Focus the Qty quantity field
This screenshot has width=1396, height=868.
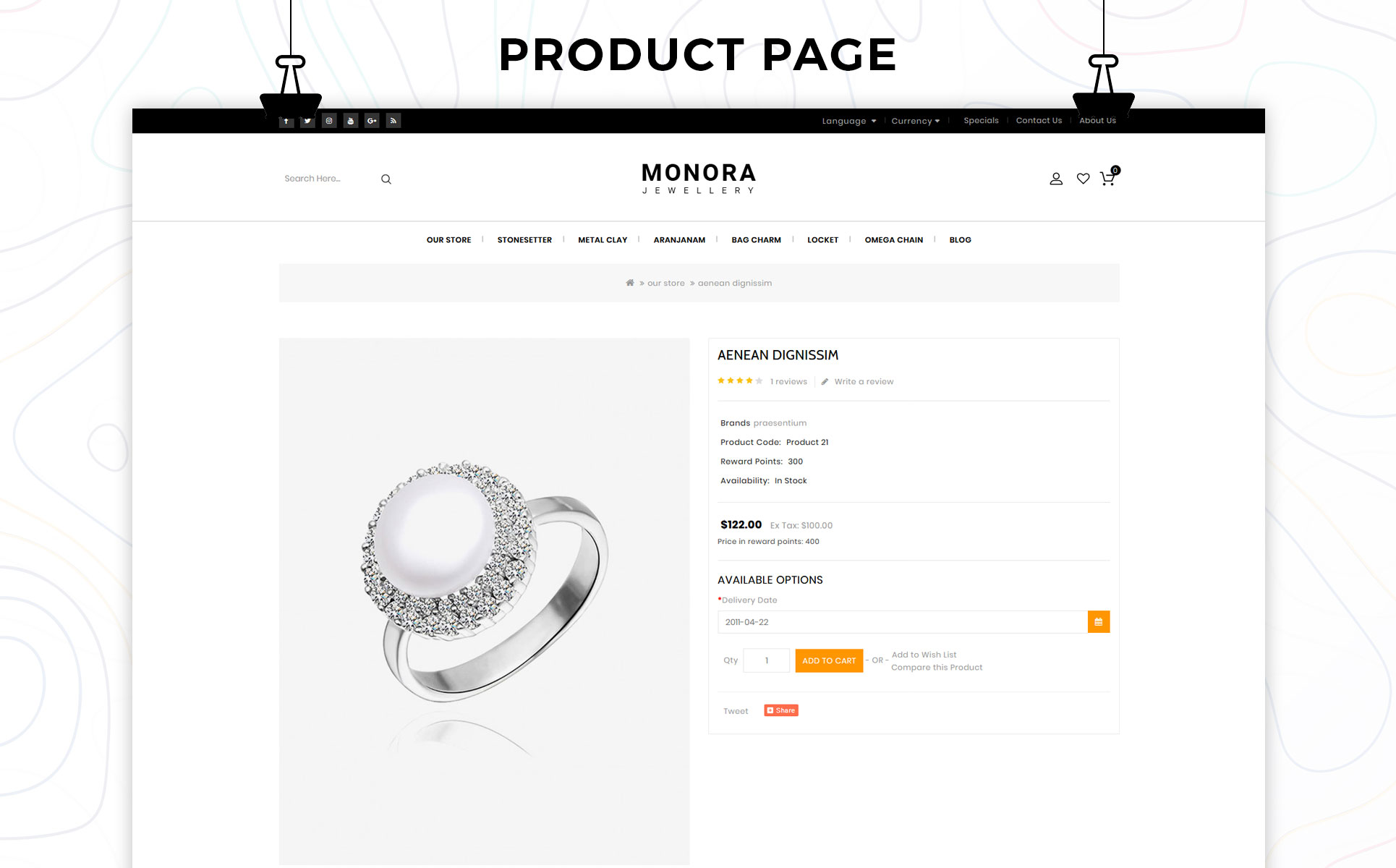pyautogui.click(x=767, y=660)
